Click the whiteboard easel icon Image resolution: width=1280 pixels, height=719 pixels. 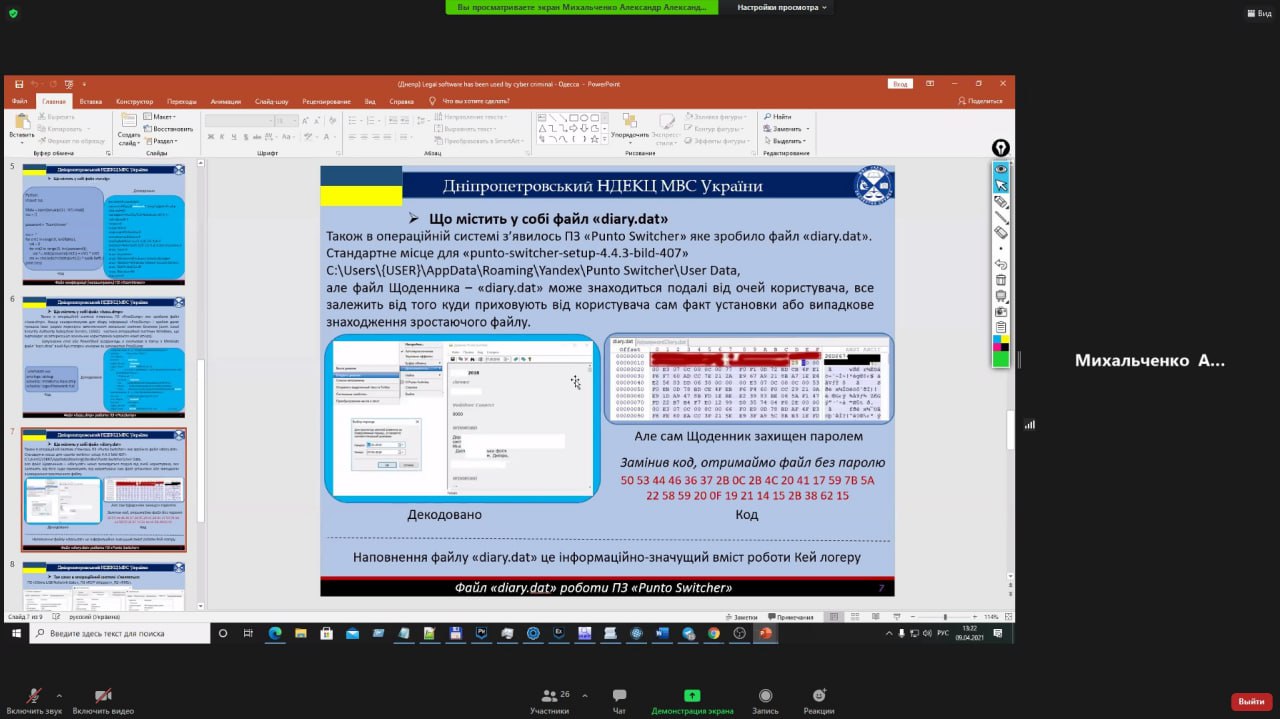pos(1000,296)
